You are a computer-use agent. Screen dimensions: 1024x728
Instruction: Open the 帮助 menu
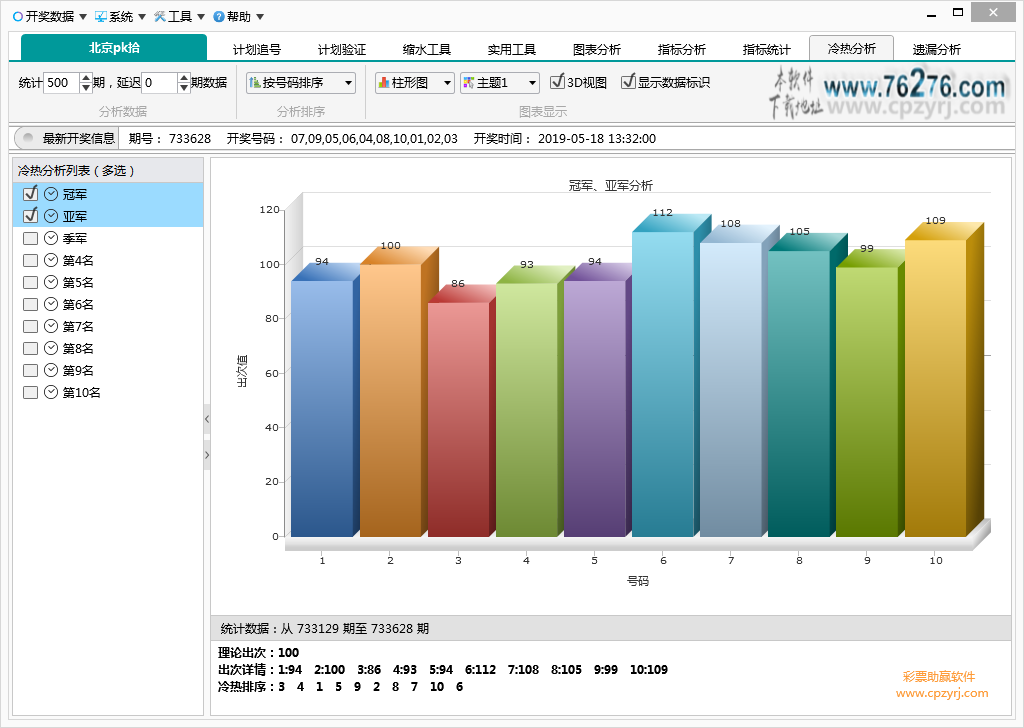point(238,16)
